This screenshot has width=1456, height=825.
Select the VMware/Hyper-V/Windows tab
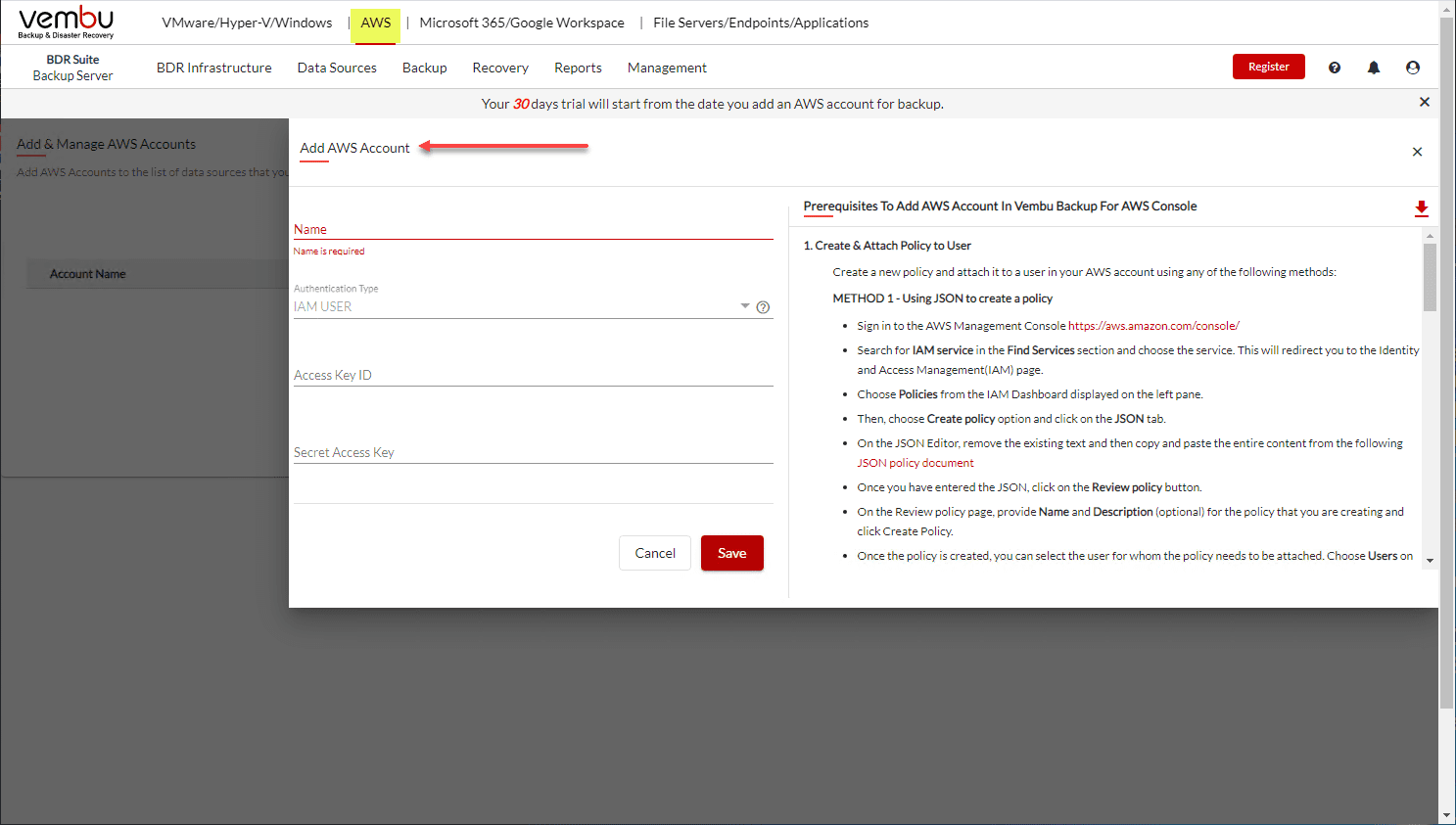[x=247, y=23]
